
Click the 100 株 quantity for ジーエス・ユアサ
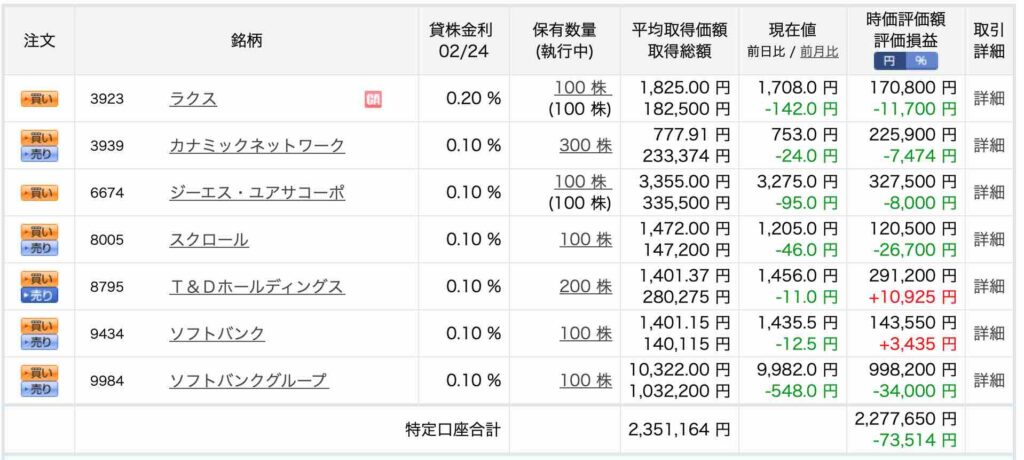[x=583, y=182]
